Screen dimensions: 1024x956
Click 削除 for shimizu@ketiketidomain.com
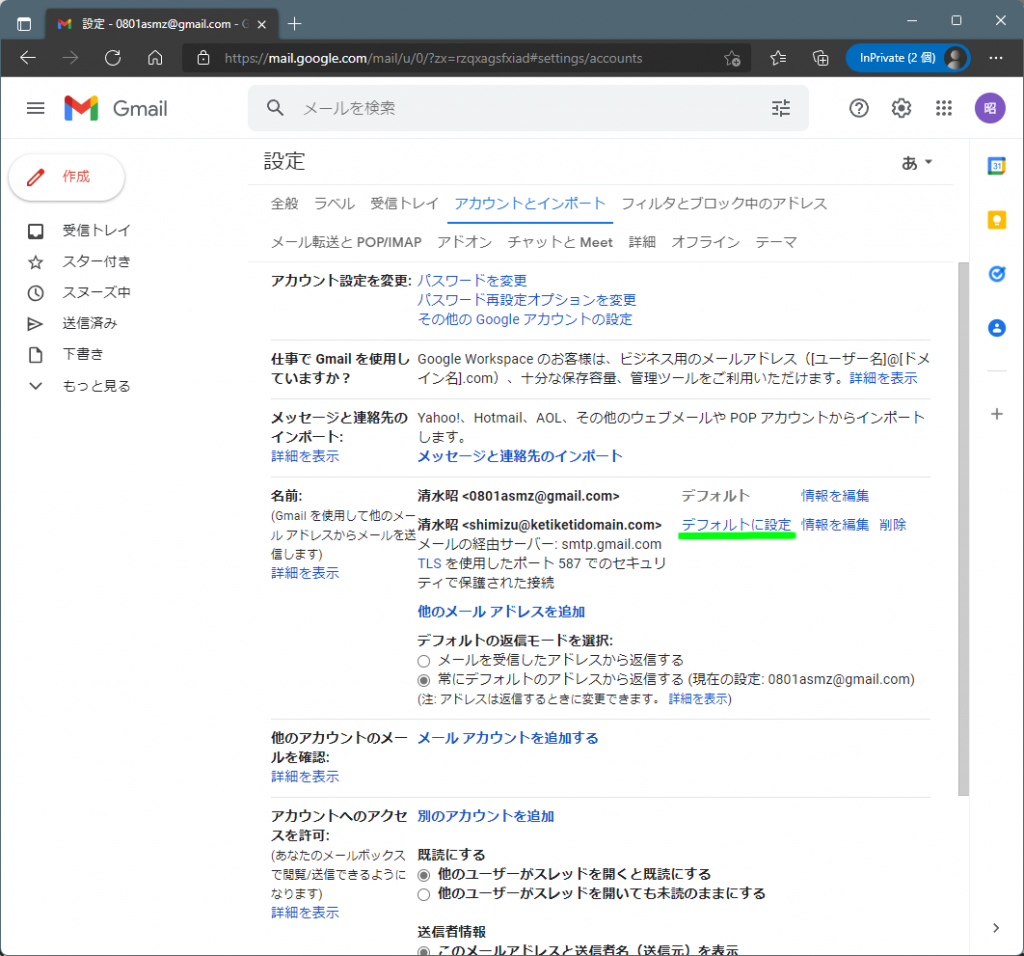pos(893,525)
